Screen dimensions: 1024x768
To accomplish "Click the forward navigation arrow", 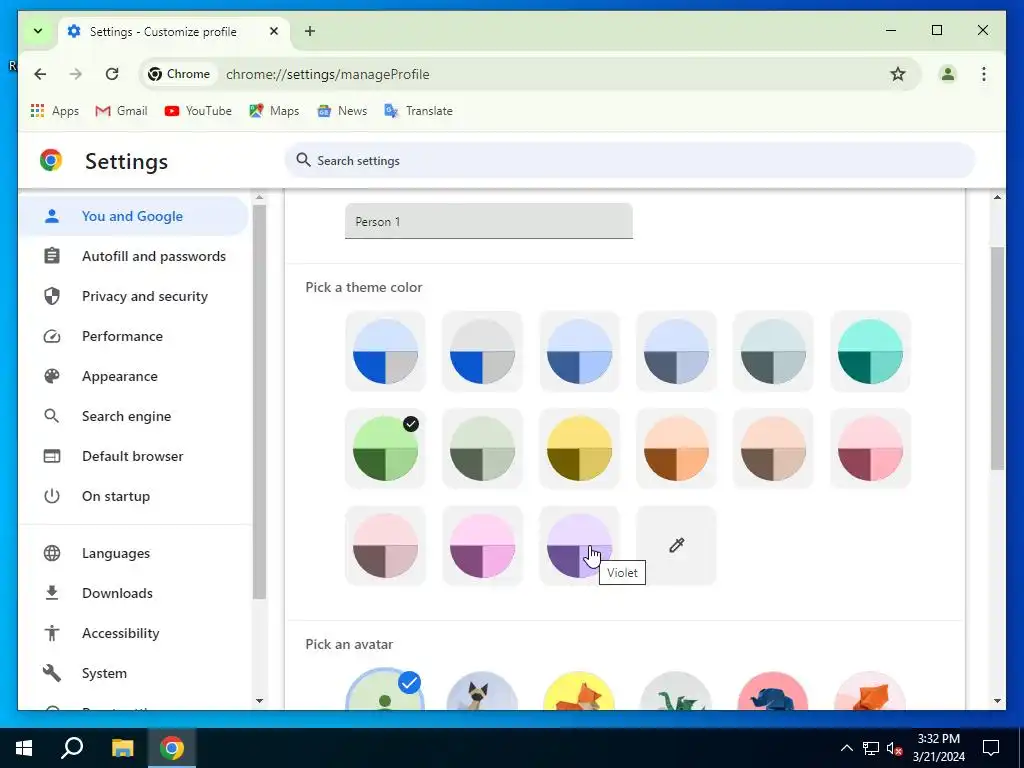I will tap(76, 74).
